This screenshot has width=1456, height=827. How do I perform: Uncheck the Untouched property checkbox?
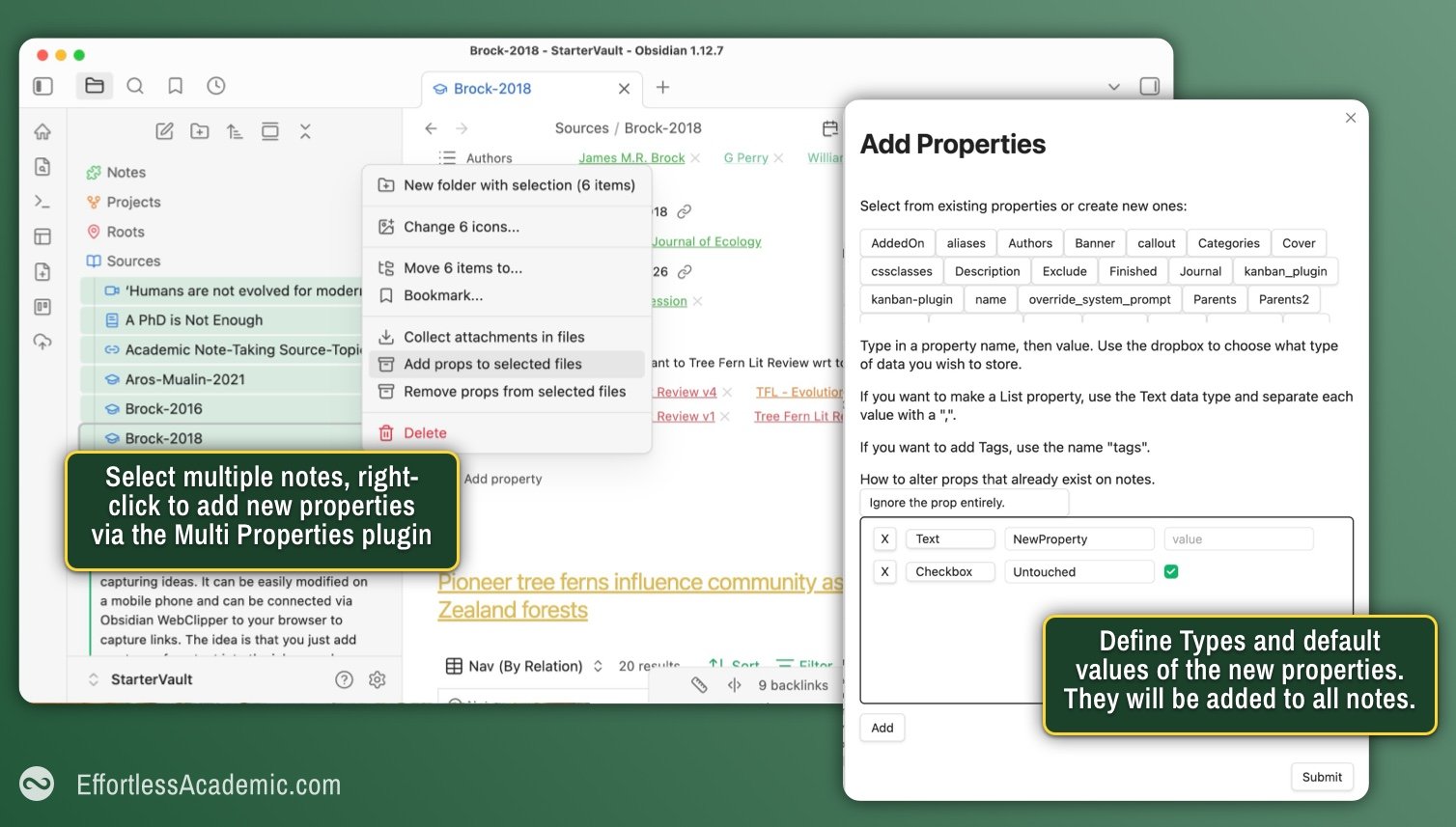click(1171, 571)
